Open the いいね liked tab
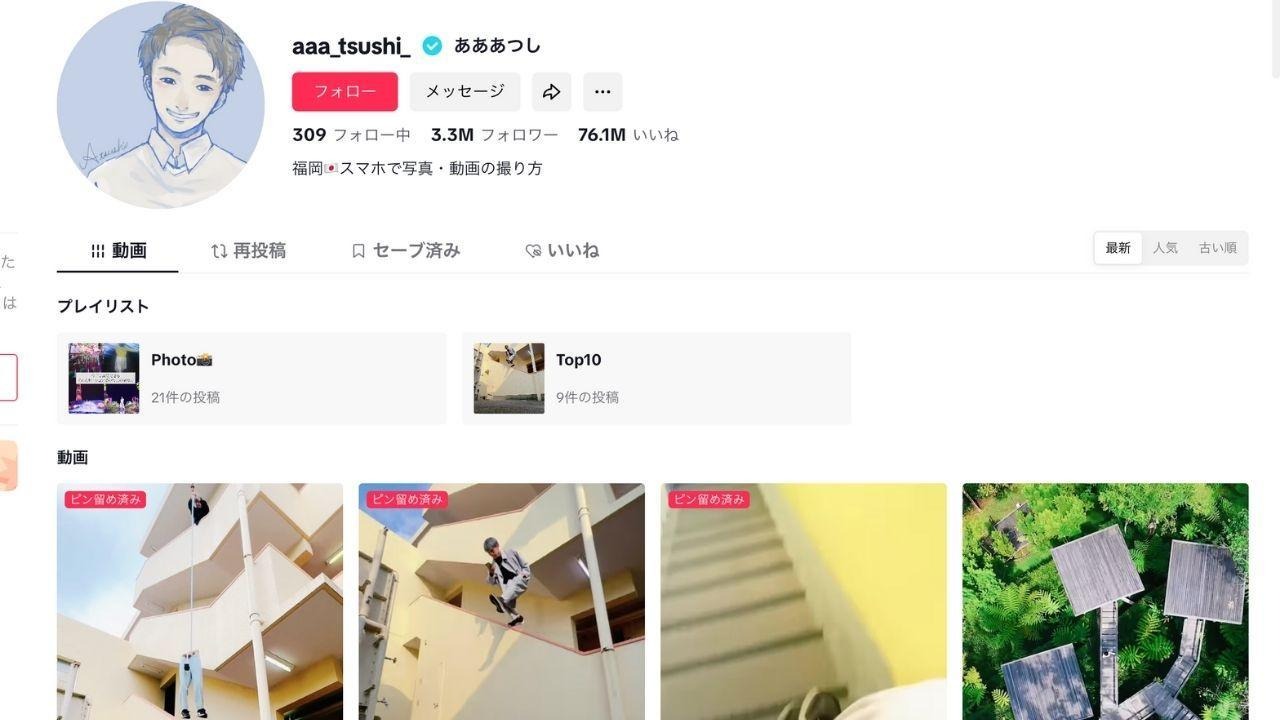The height and width of the screenshot is (720, 1280). (562, 251)
